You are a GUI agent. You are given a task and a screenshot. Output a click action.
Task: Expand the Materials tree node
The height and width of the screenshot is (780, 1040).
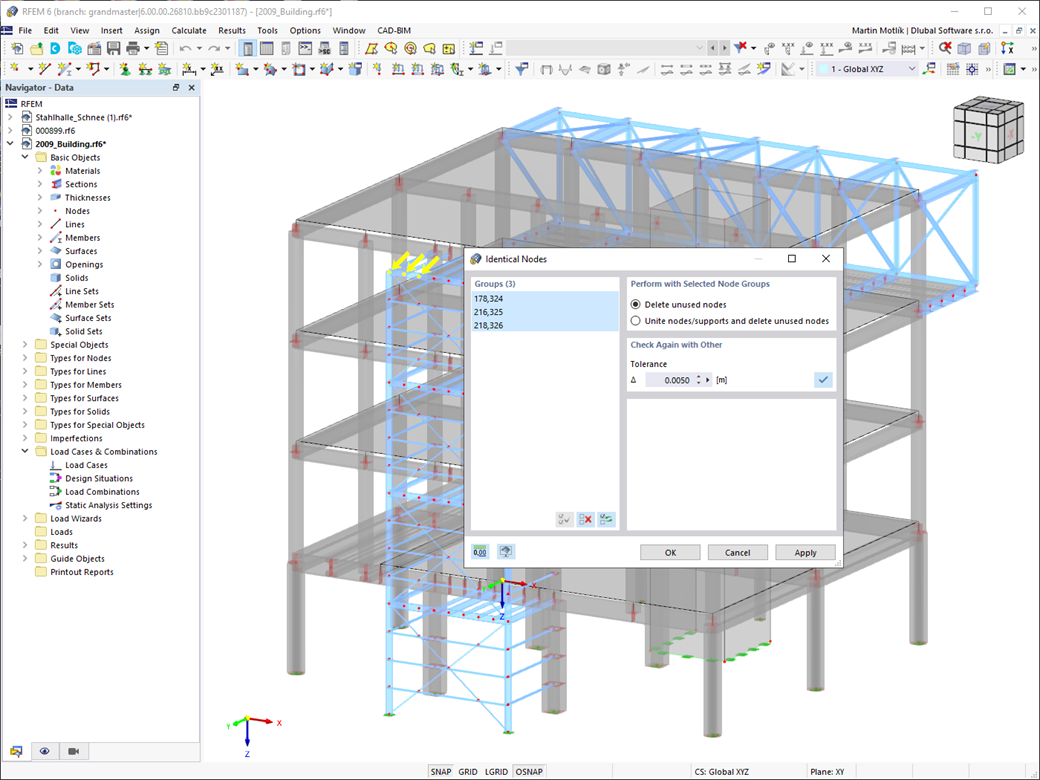40,171
